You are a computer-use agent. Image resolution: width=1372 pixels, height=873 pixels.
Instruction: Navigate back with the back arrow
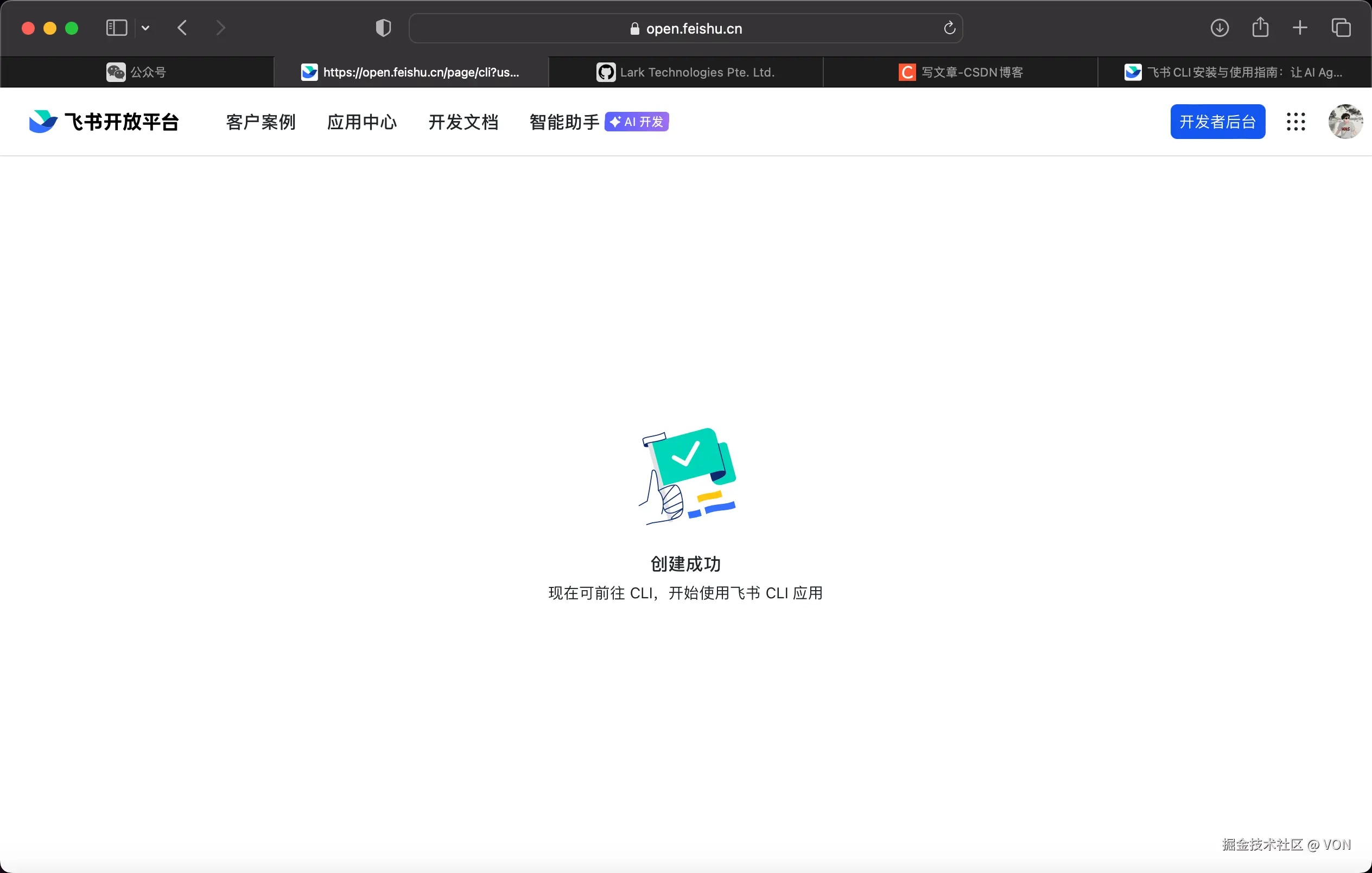[x=182, y=27]
